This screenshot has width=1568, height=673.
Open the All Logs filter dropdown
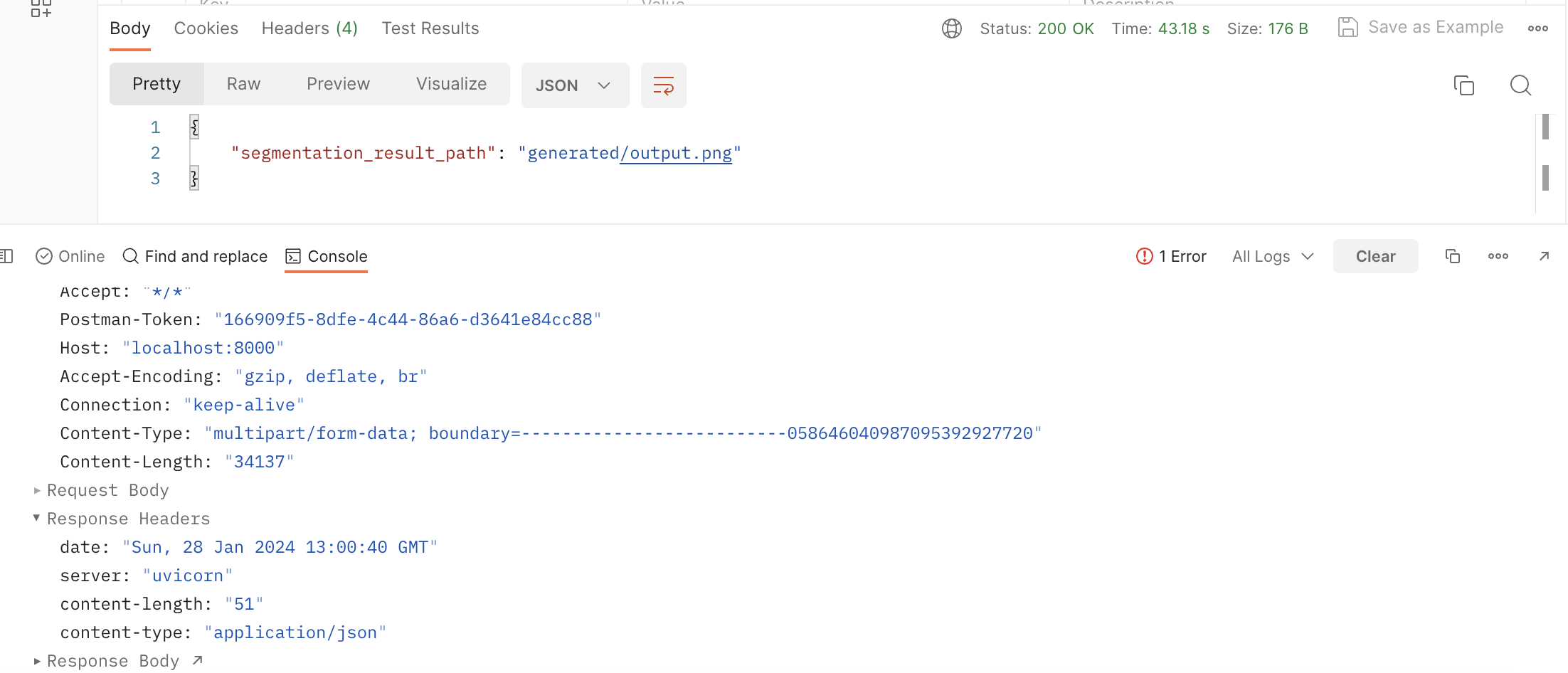(x=1272, y=256)
